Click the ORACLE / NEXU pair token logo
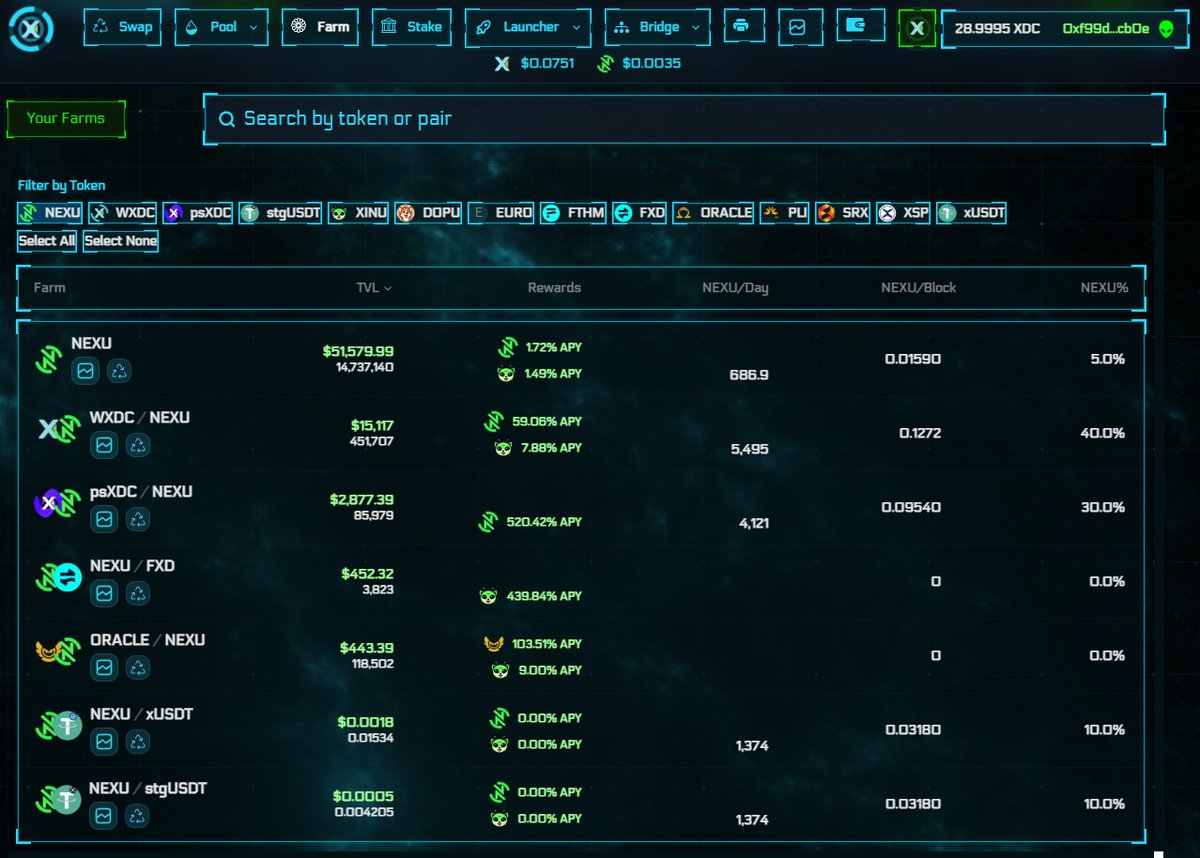 57,652
